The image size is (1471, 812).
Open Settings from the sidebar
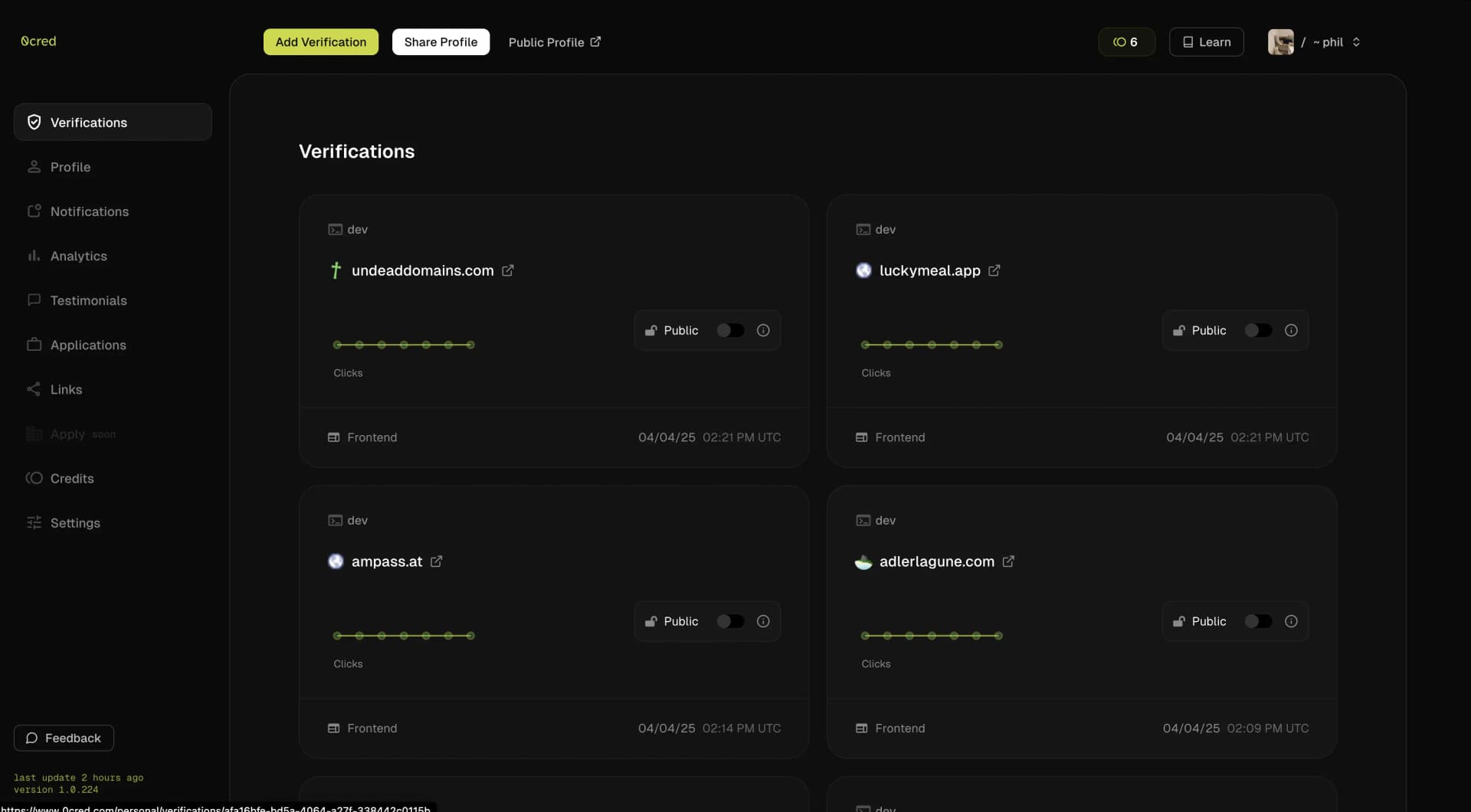click(75, 522)
